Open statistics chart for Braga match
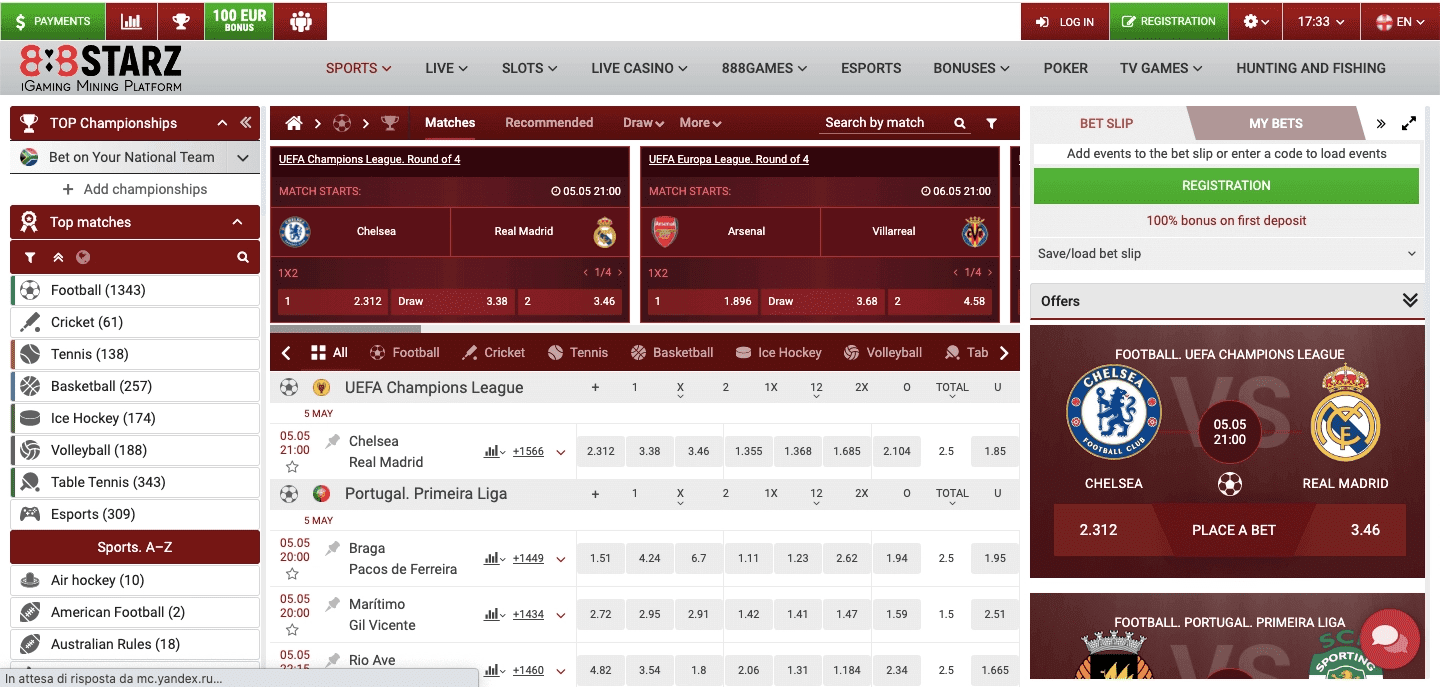1440x687 pixels. [494, 558]
